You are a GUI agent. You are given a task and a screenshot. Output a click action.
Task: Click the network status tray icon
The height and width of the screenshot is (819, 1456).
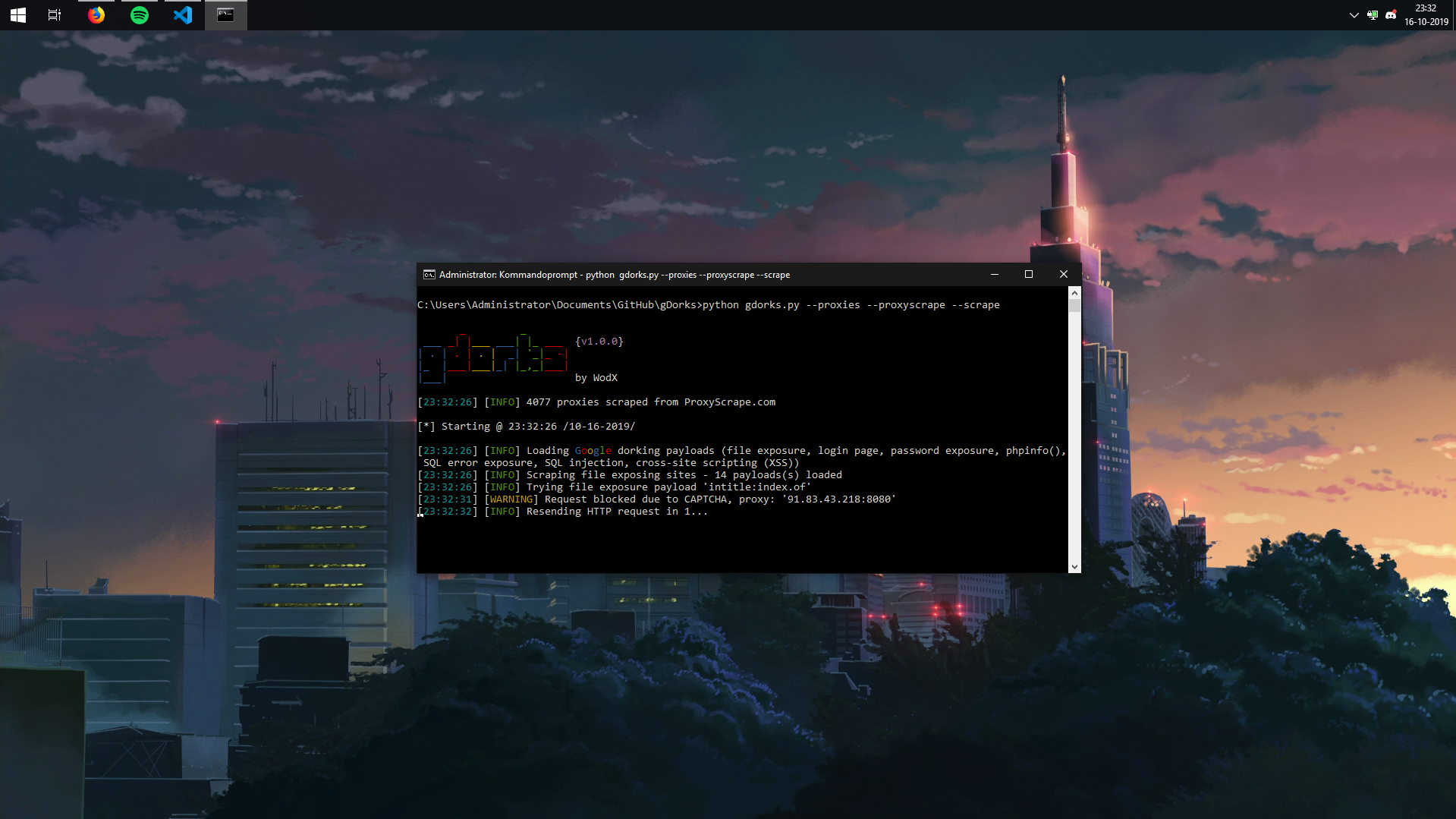[1372, 15]
